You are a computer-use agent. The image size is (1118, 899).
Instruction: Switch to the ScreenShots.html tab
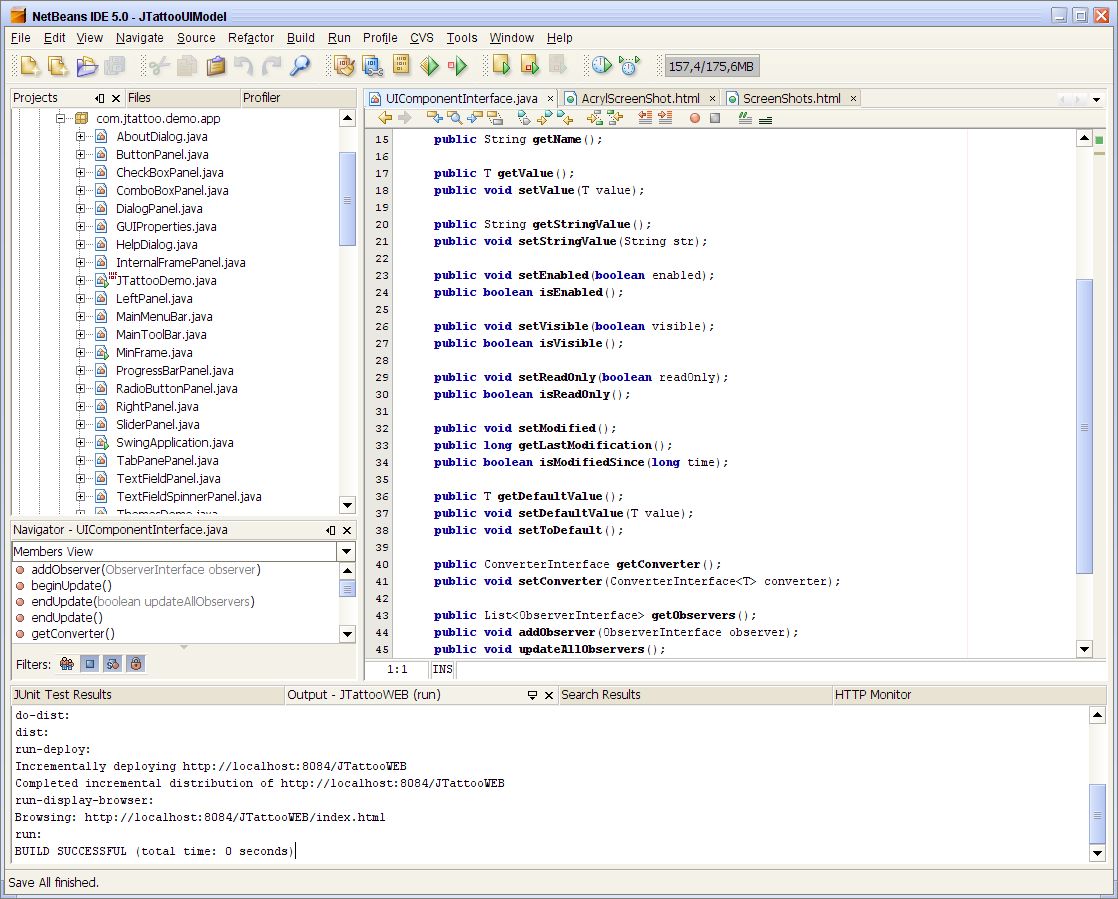point(791,98)
